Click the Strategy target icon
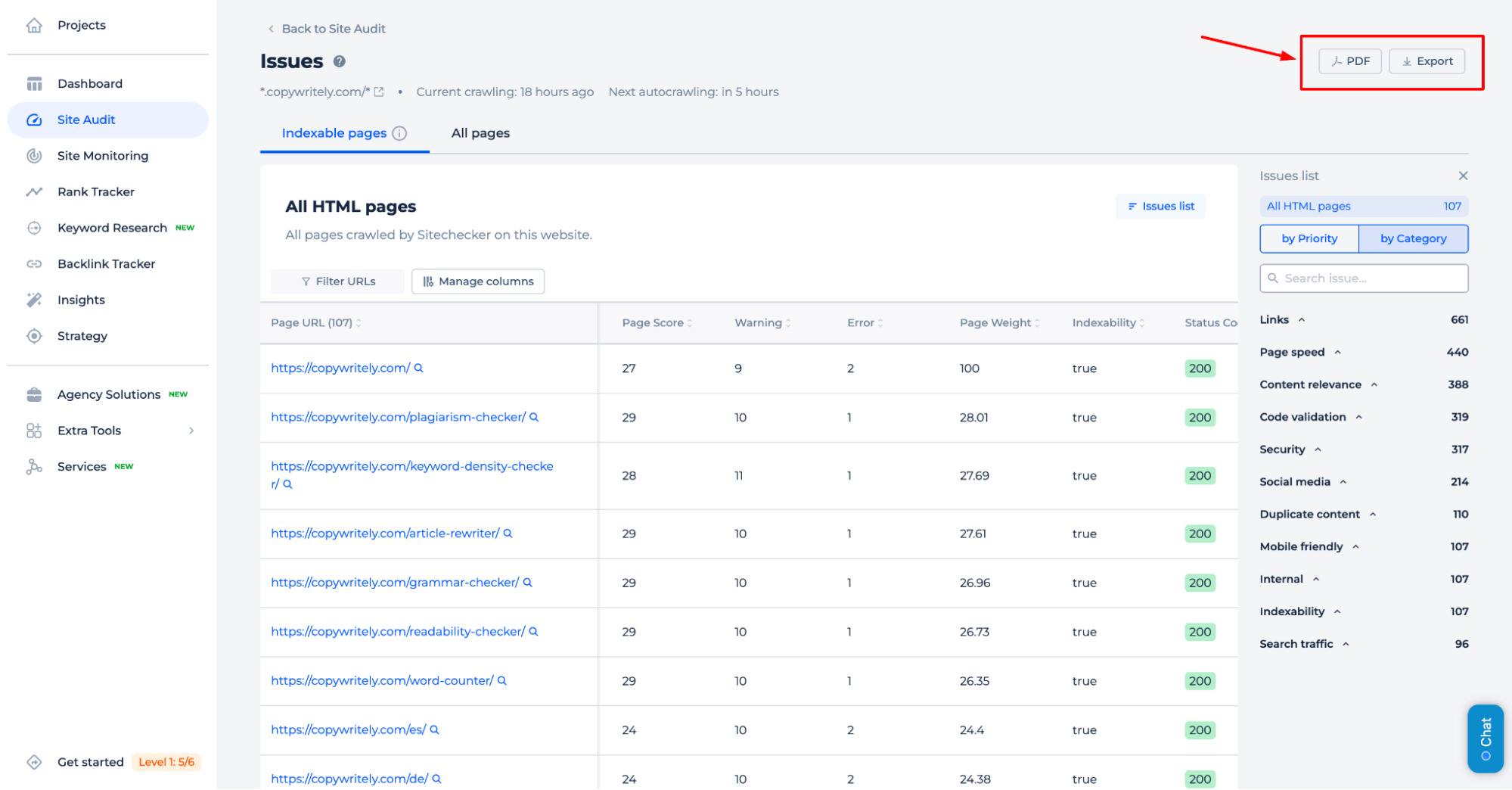Viewport: 1512px width, 790px height. point(34,336)
